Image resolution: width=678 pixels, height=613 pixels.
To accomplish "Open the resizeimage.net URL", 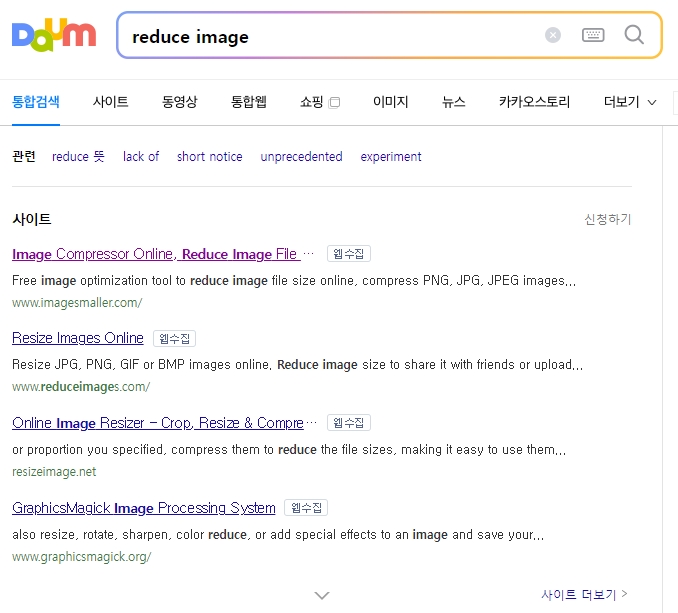I will pos(54,472).
